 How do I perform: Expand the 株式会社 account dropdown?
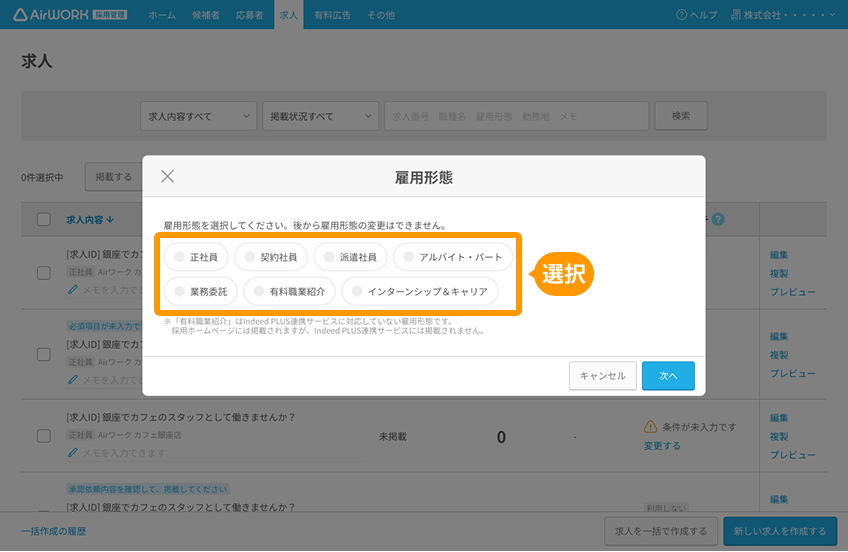click(x=784, y=15)
